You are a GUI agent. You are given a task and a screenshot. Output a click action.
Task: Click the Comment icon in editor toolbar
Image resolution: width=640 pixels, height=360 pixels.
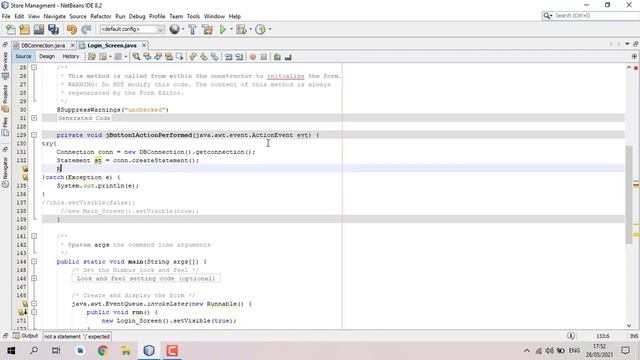click(277, 57)
